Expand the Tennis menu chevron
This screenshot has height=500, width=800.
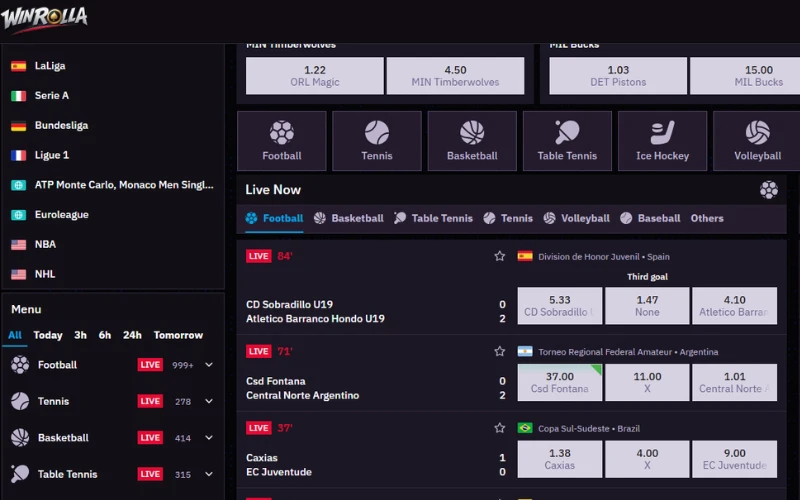pos(209,401)
